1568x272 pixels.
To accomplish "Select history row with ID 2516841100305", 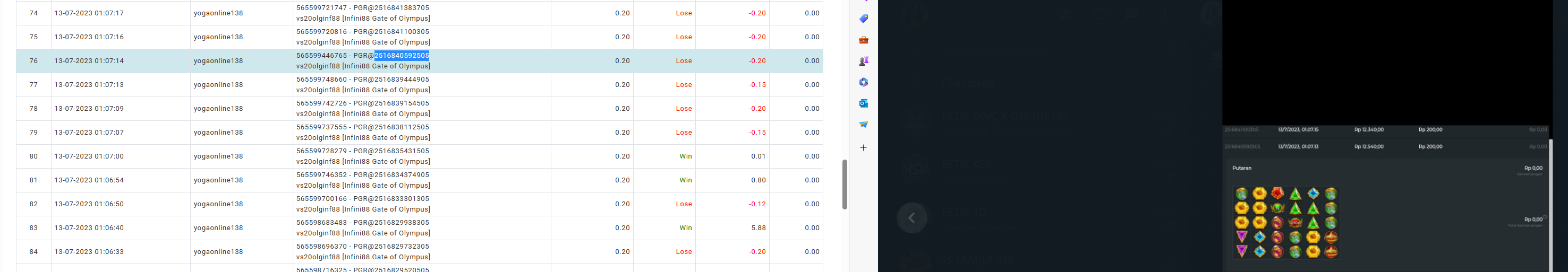I will click(x=1385, y=129).
